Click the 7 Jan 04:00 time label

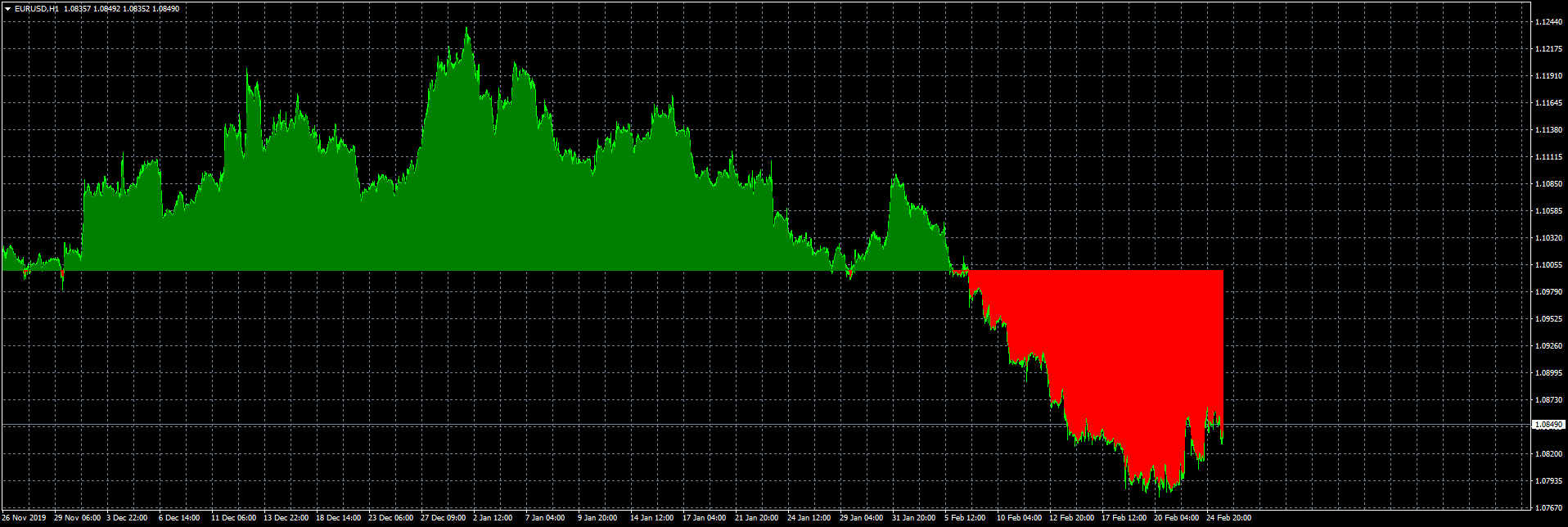[x=546, y=518]
